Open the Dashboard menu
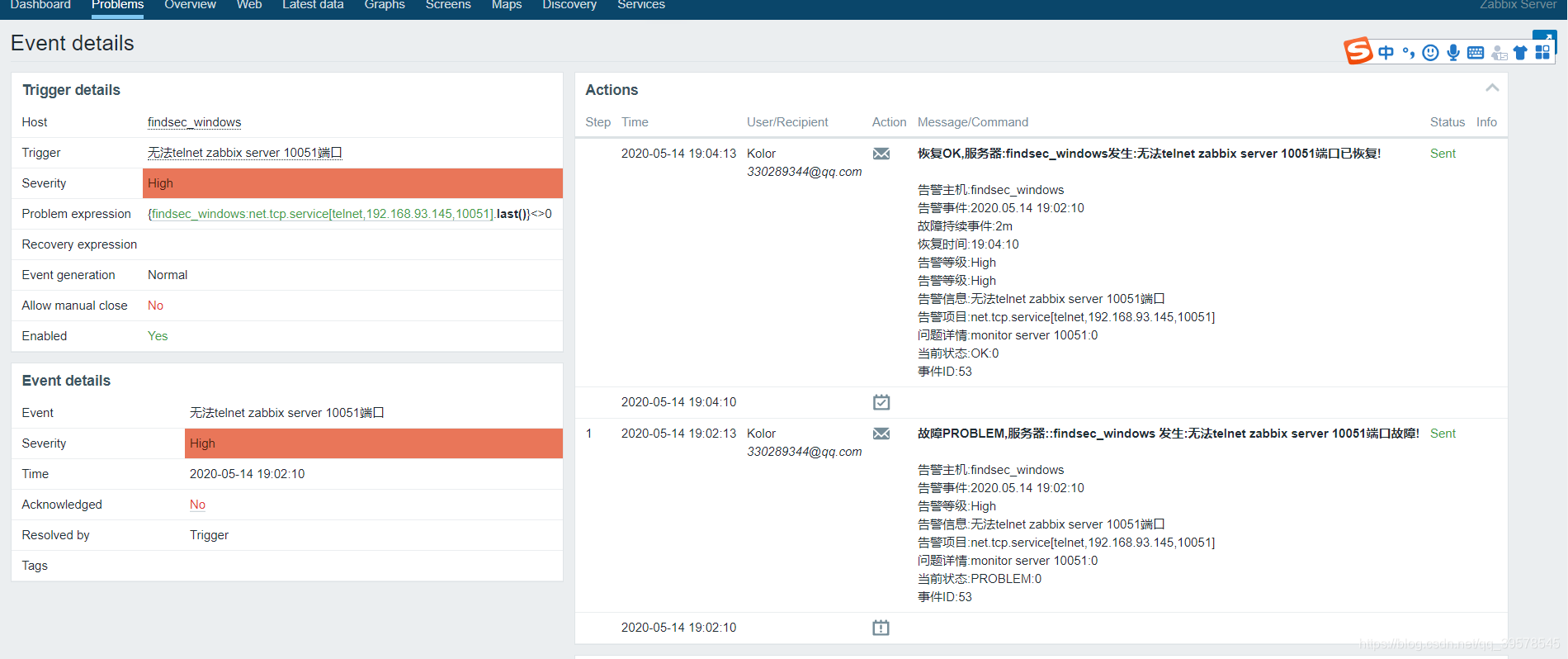1568x659 pixels. 40,5
